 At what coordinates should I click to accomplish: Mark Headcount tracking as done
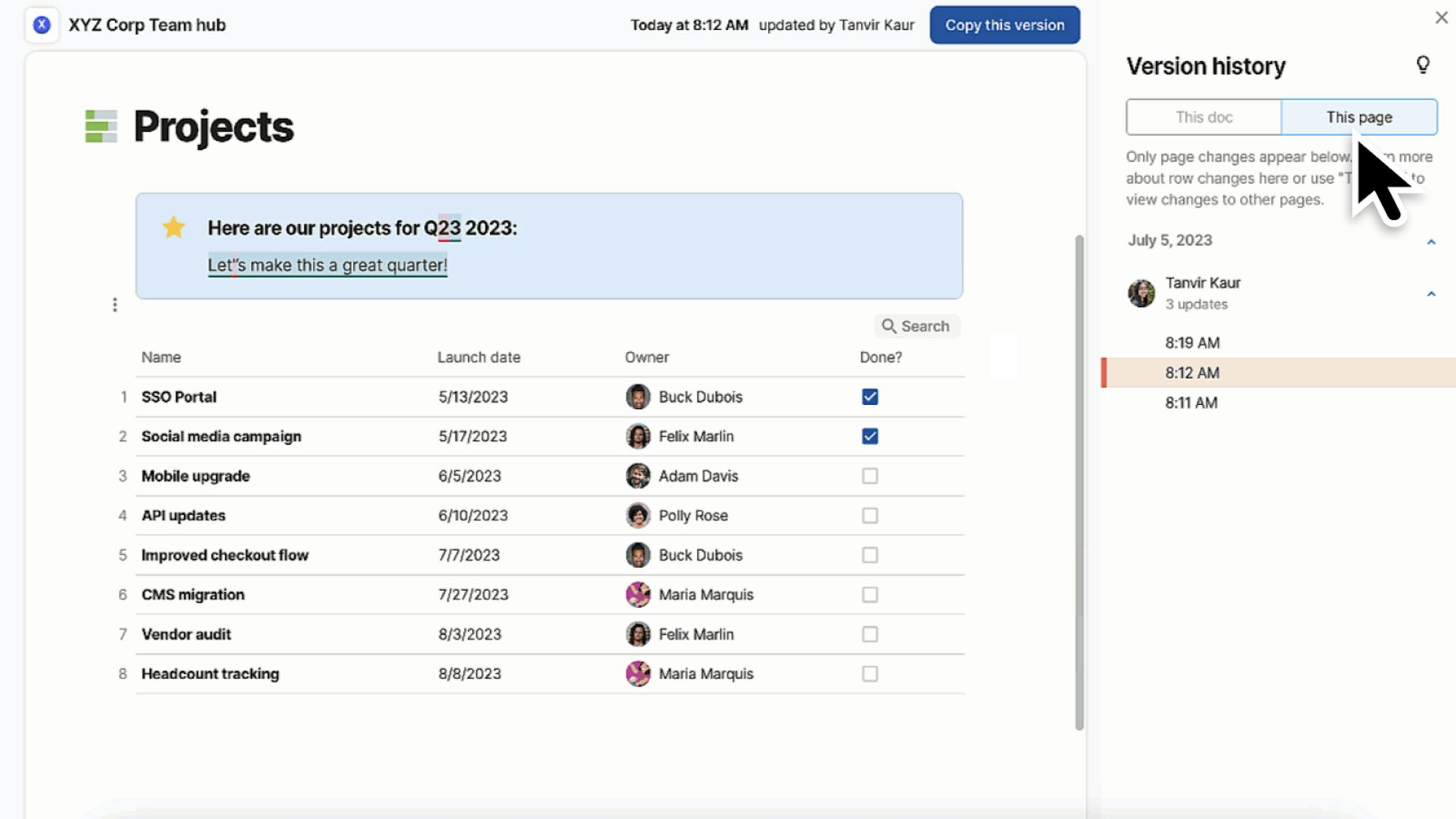click(870, 674)
